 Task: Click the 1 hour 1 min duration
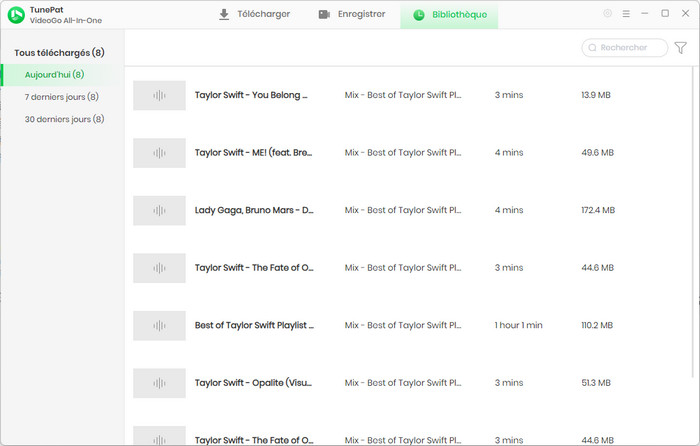518,325
